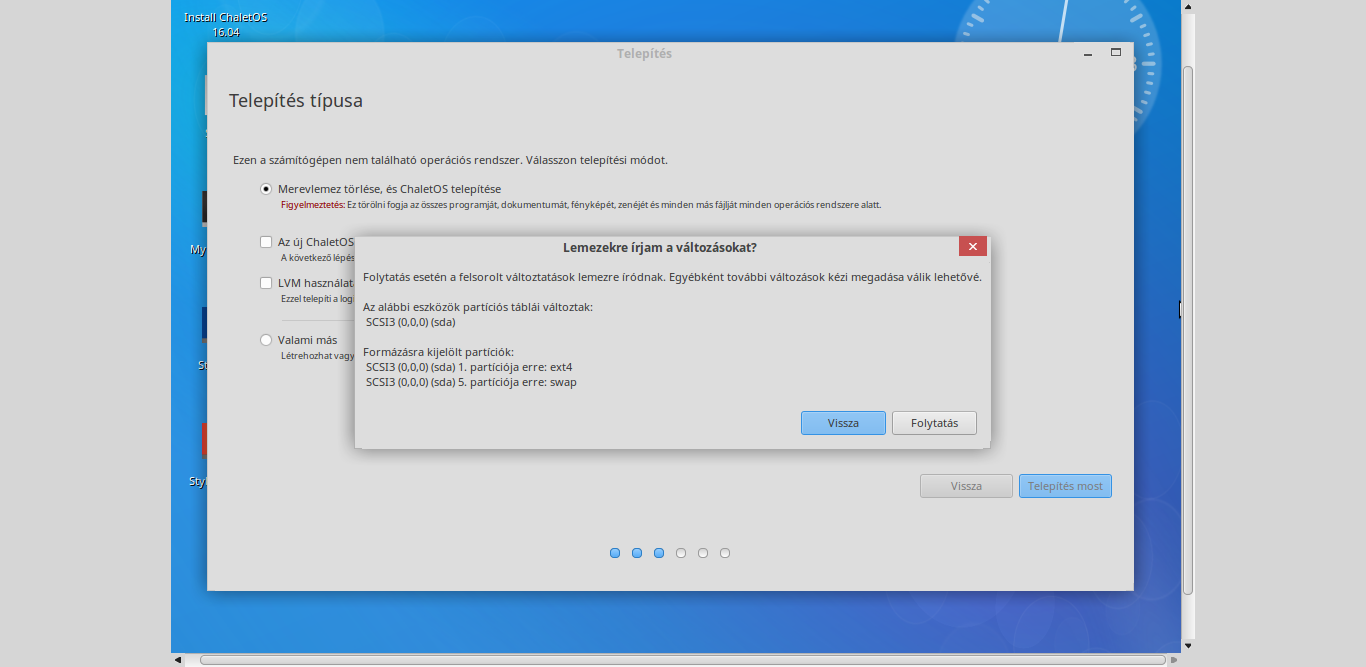The width and height of the screenshot is (1366, 667).
Task: Minimize the Telepítés installer window
Action: 1088,54
